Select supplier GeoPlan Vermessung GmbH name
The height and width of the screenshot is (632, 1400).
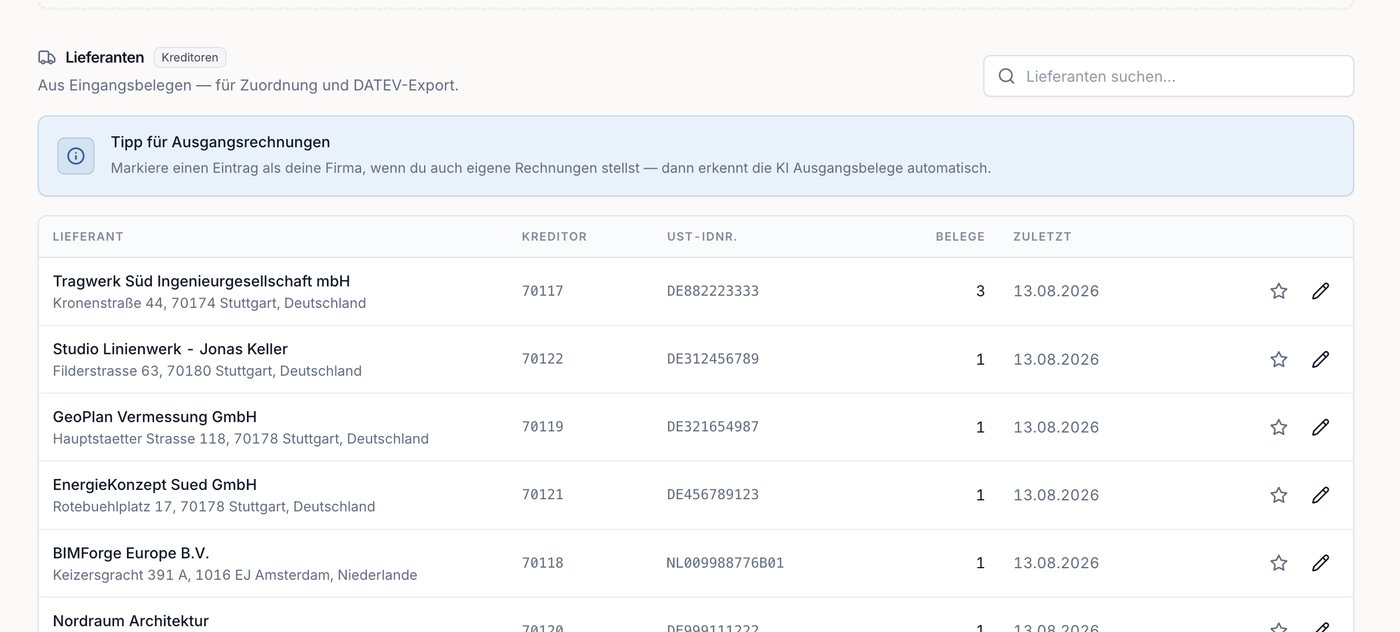click(155, 417)
